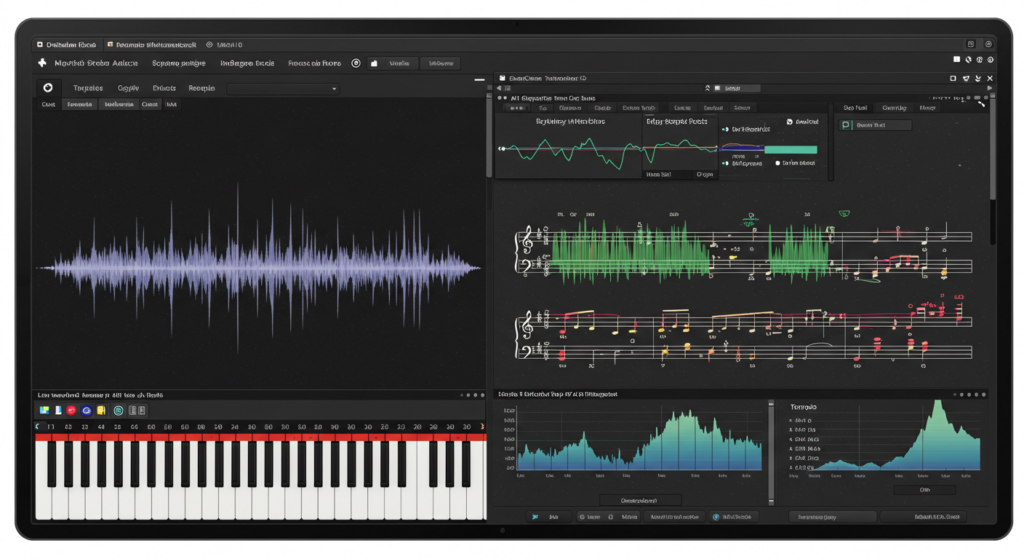Image resolution: width=1024 pixels, height=559 pixels.
Task: Click the second gray button after the folder icon
Action: (441, 63)
